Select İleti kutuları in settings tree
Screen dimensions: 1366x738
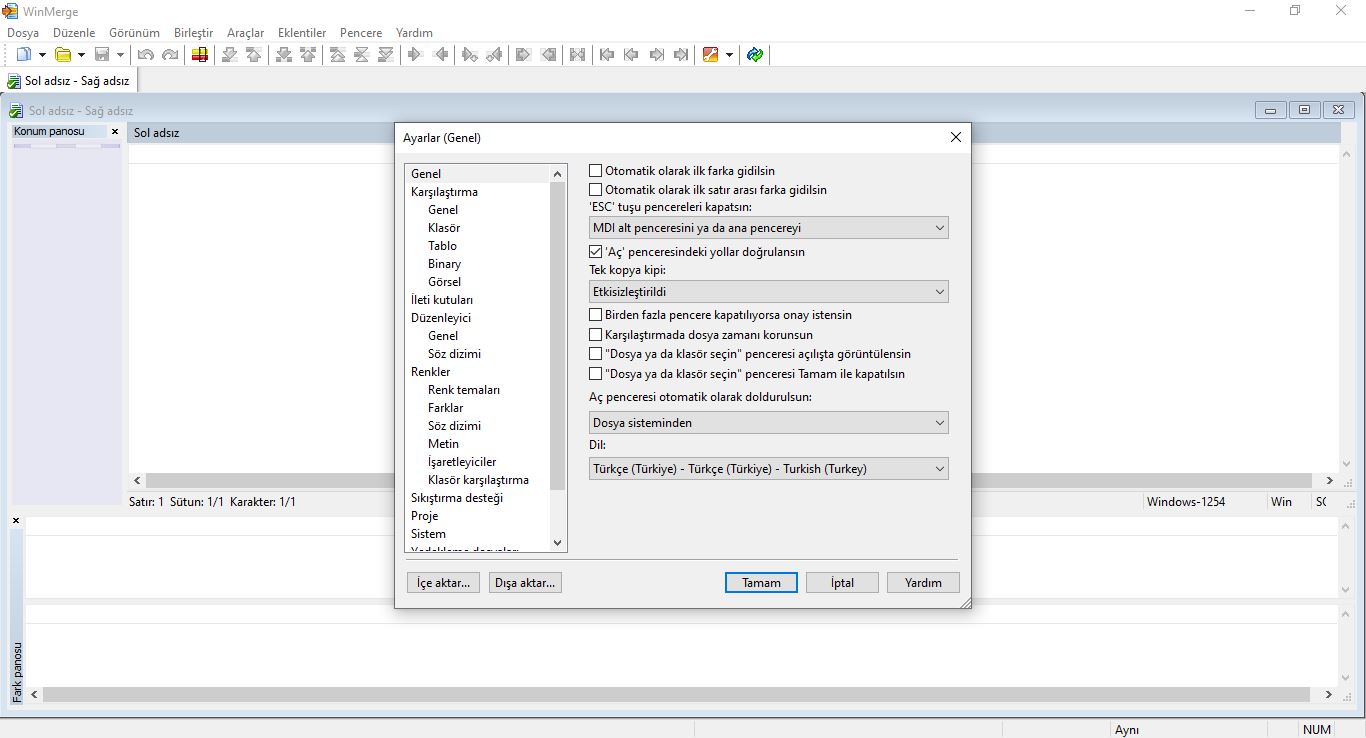[x=442, y=300]
